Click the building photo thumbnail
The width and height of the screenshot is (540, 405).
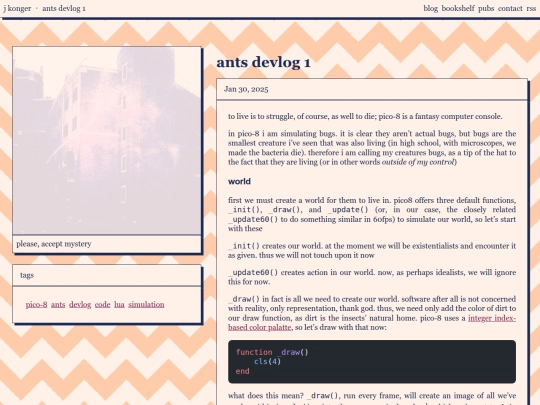107,141
